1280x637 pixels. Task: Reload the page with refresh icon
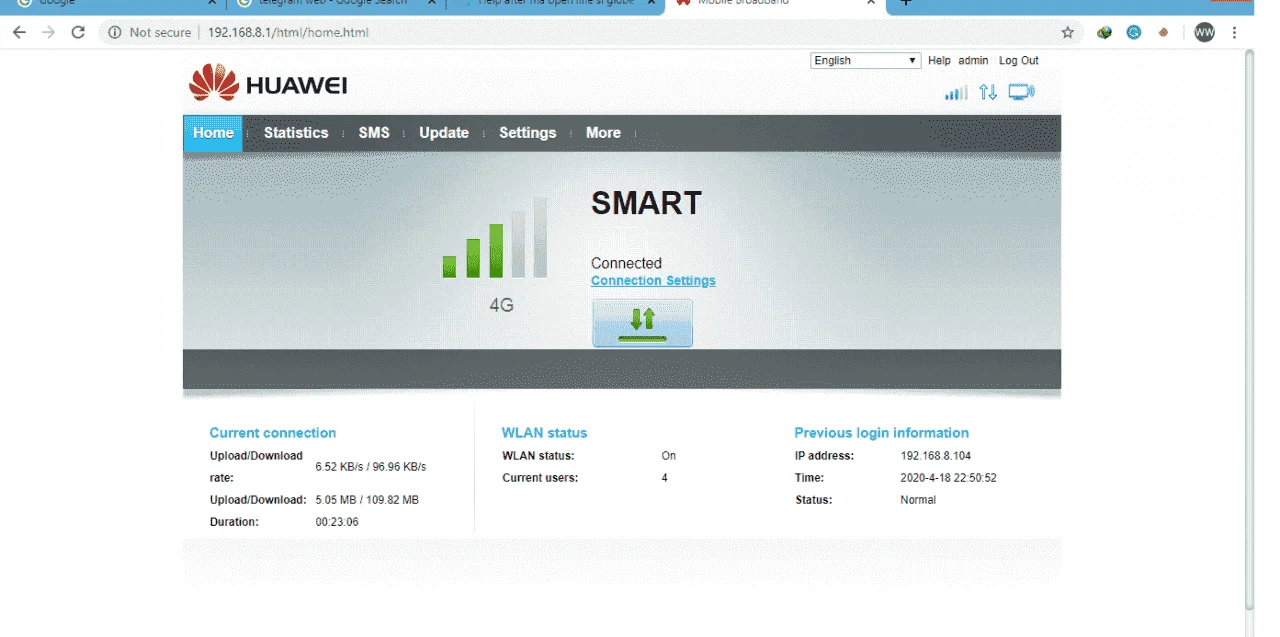[78, 32]
